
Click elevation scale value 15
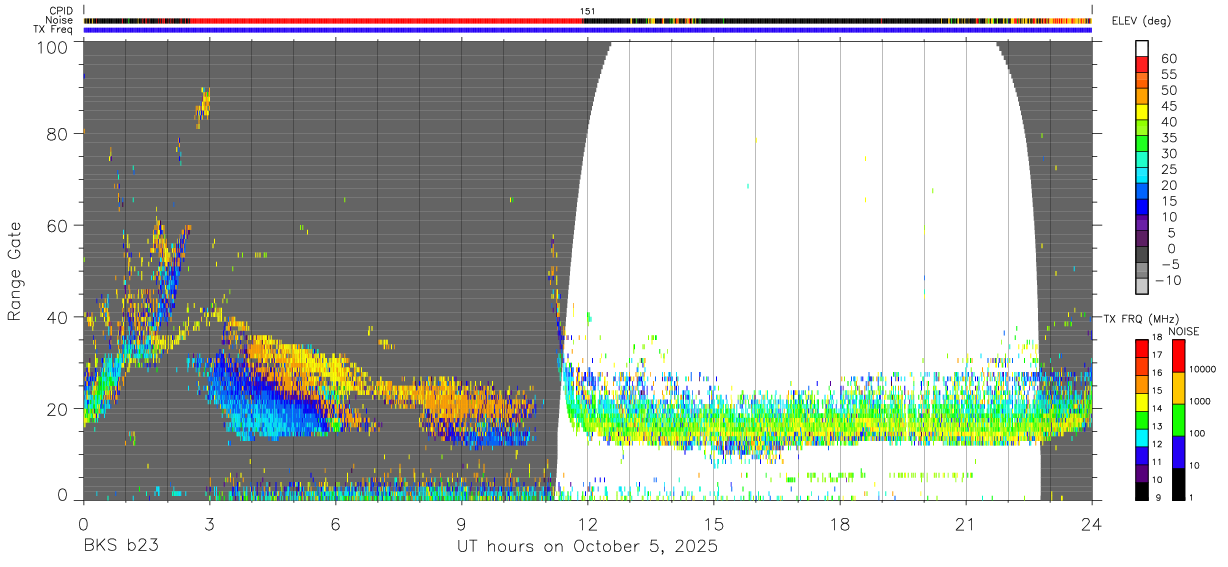point(1167,201)
